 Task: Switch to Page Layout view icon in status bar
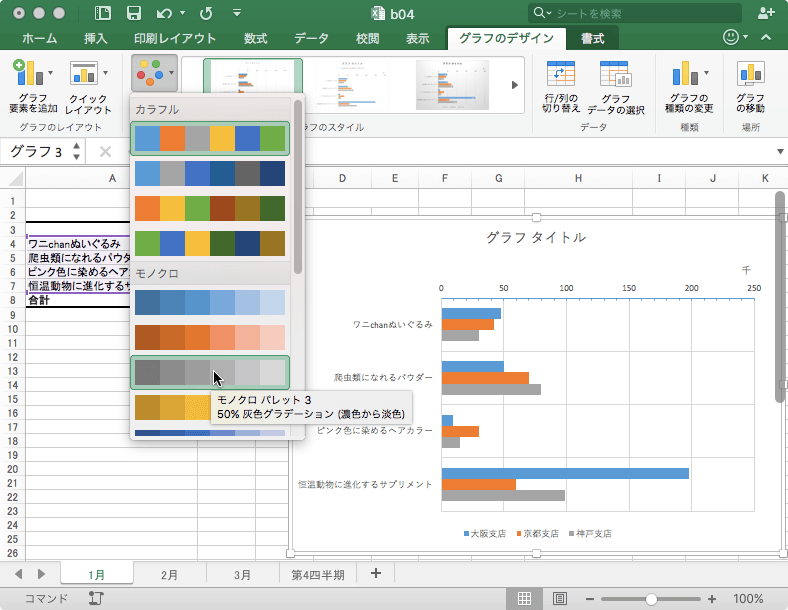pos(559,598)
